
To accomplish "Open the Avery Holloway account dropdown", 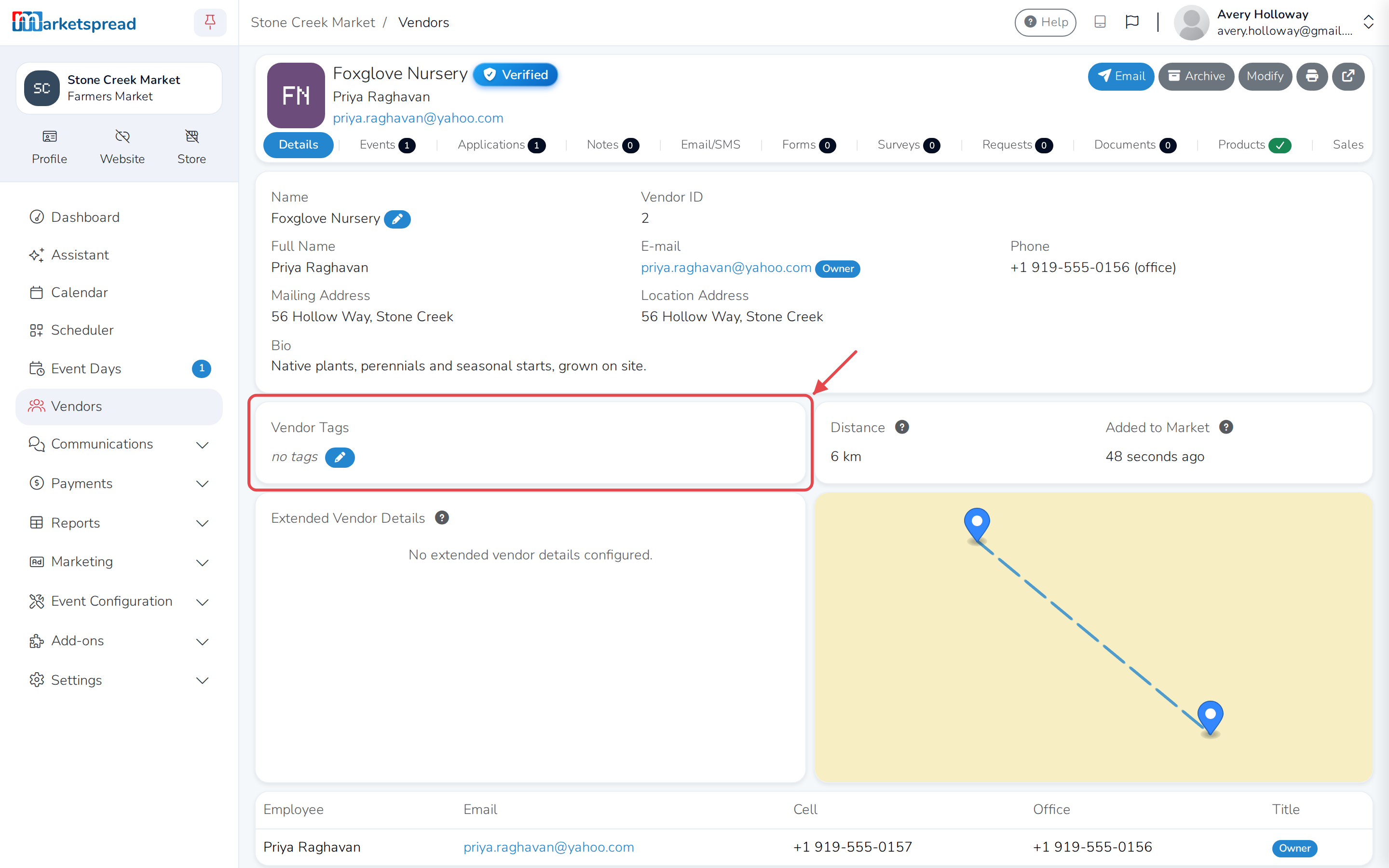I will coord(1274,22).
